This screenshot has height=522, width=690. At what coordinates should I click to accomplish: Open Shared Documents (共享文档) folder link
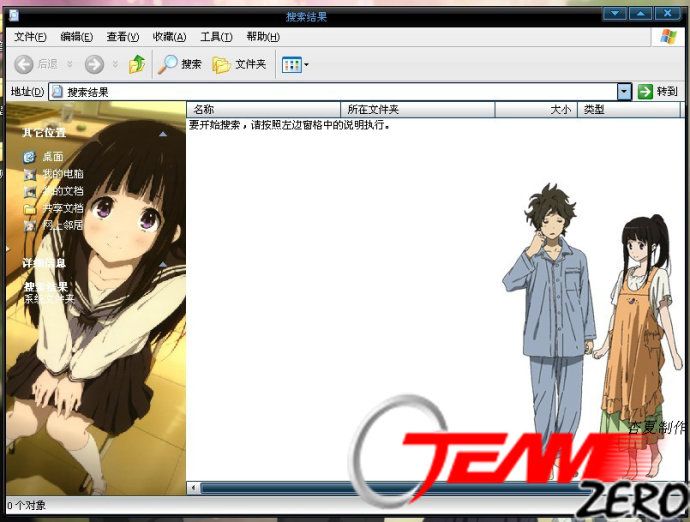tap(62, 208)
